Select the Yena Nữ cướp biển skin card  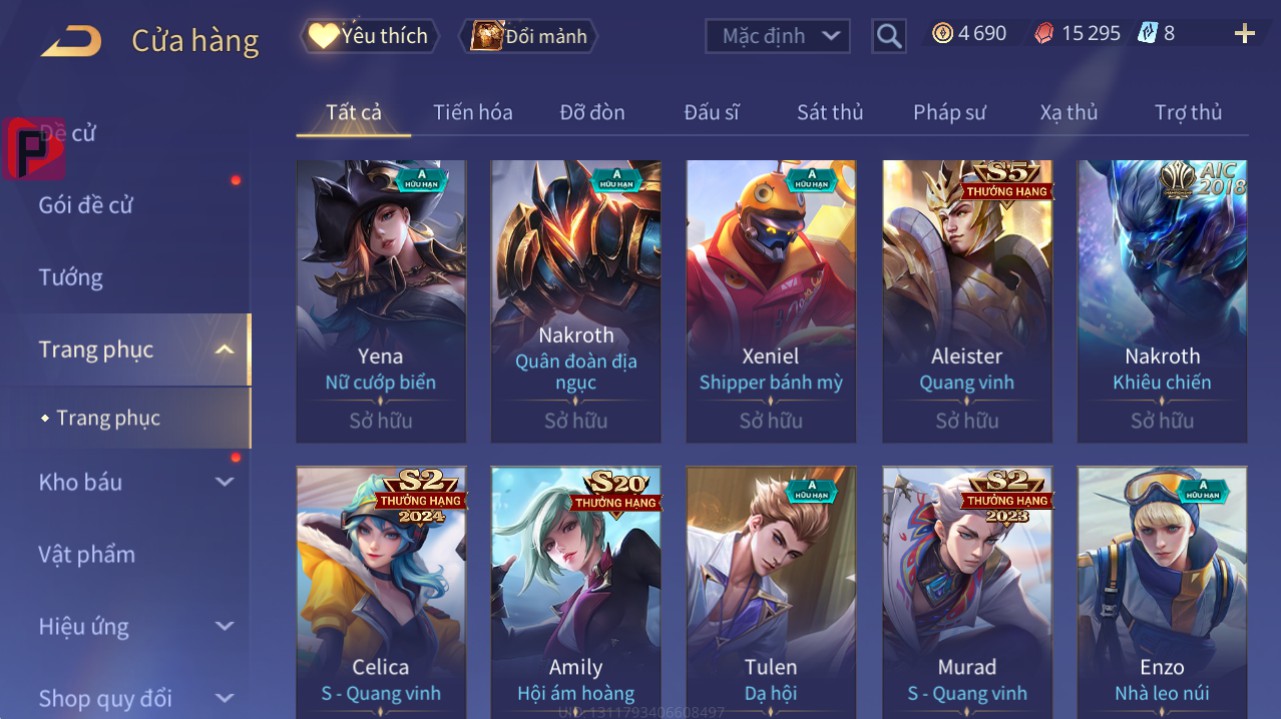381,301
